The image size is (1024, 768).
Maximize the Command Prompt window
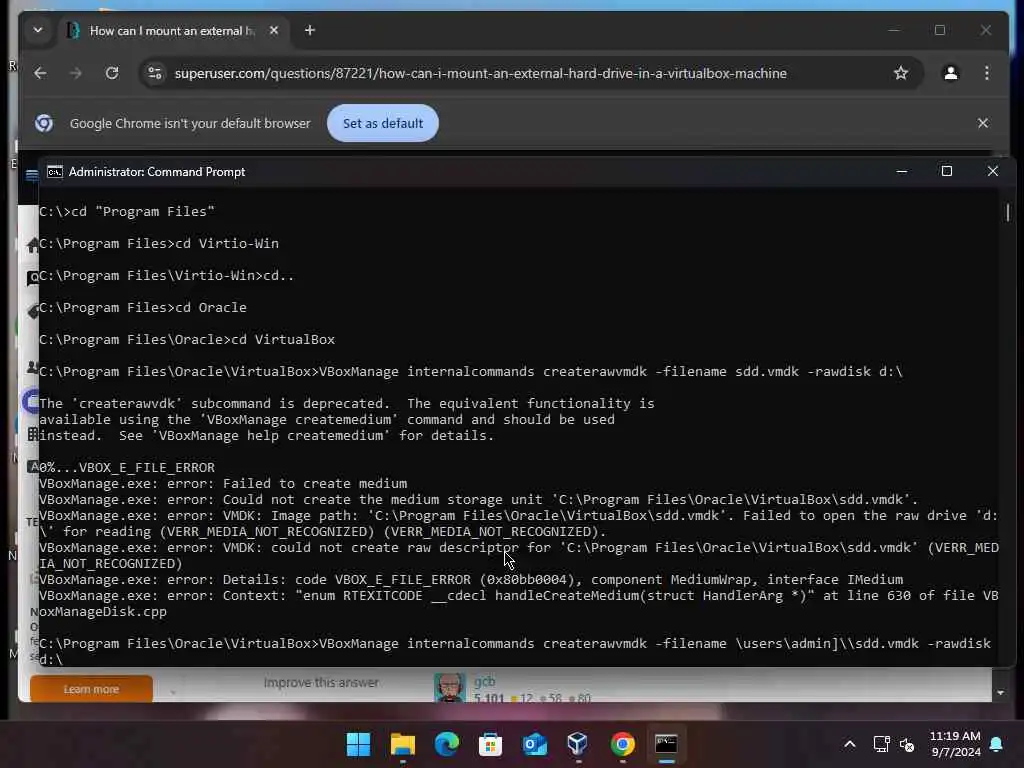[946, 171]
